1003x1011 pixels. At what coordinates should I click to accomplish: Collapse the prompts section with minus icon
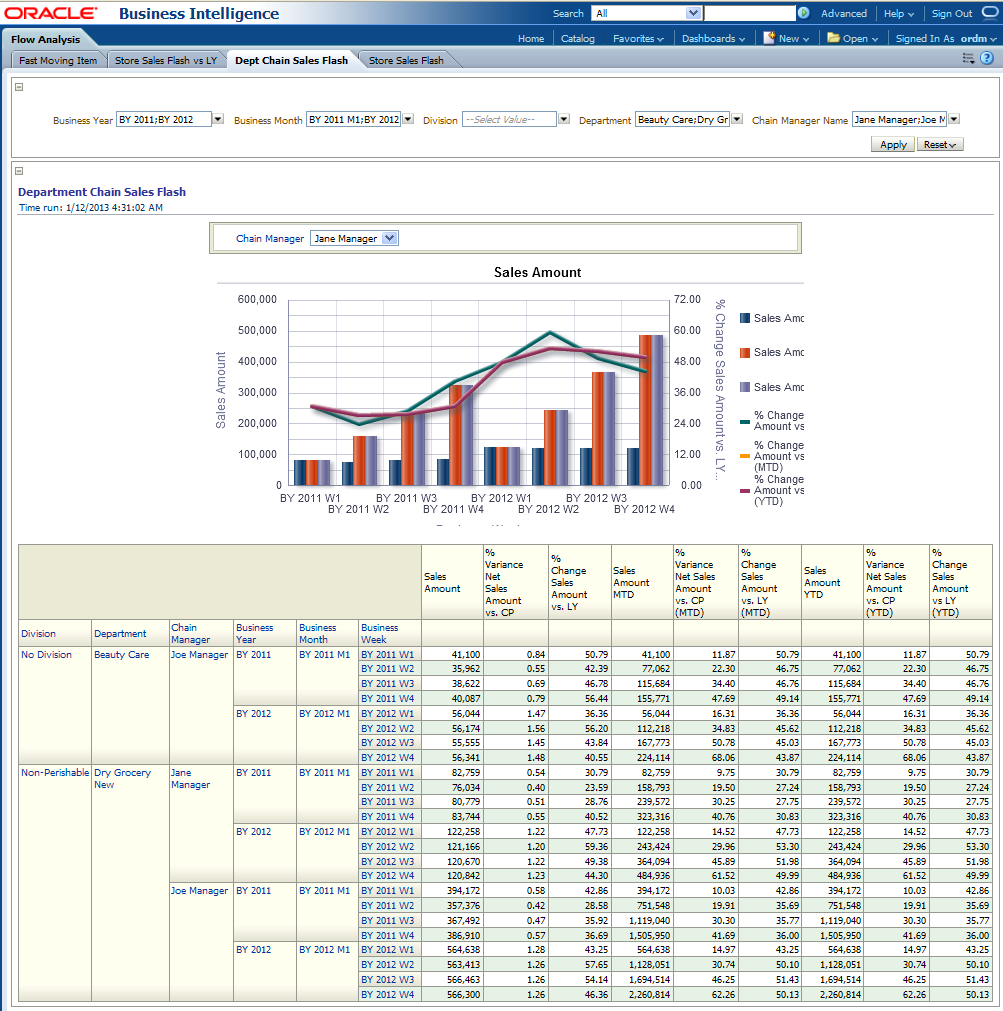click(20, 87)
